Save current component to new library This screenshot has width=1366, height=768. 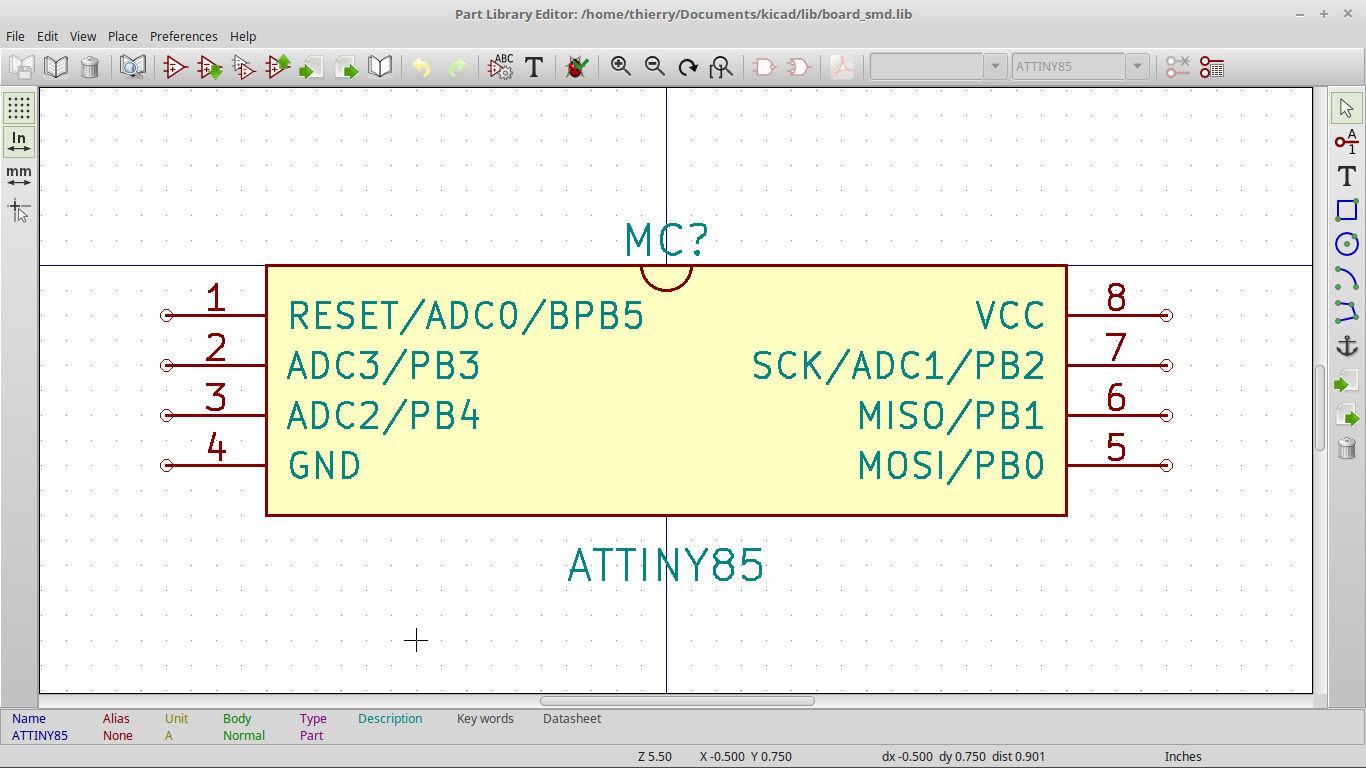pos(380,67)
